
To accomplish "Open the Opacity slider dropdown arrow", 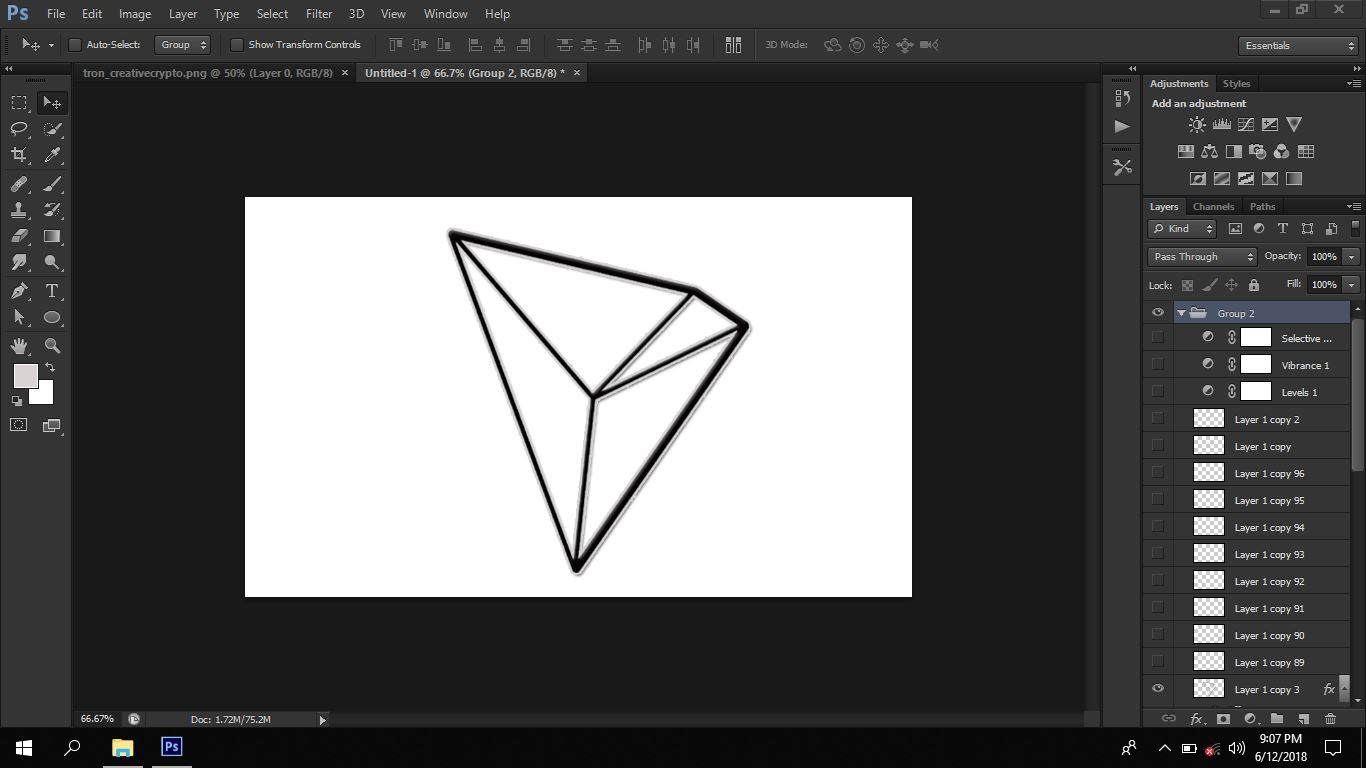I will (1352, 257).
